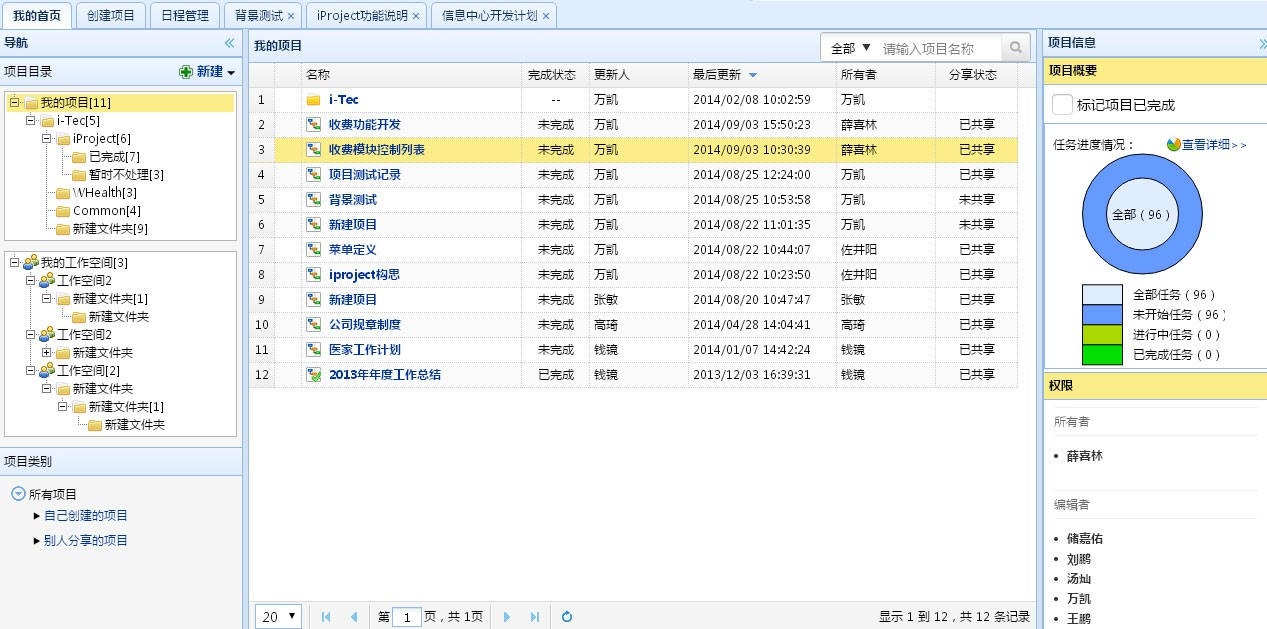Viewport: 1267px width, 629px height.
Task: Click the 进行中任务 legend color swatch
Action: [x=1102, y=335]
